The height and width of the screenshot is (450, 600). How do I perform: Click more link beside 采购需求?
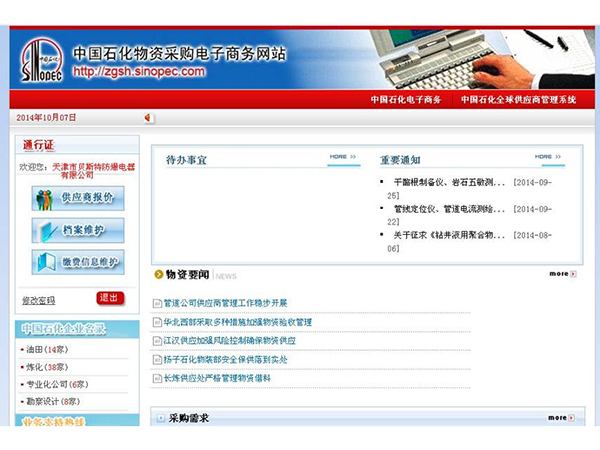tap(558, 417)
